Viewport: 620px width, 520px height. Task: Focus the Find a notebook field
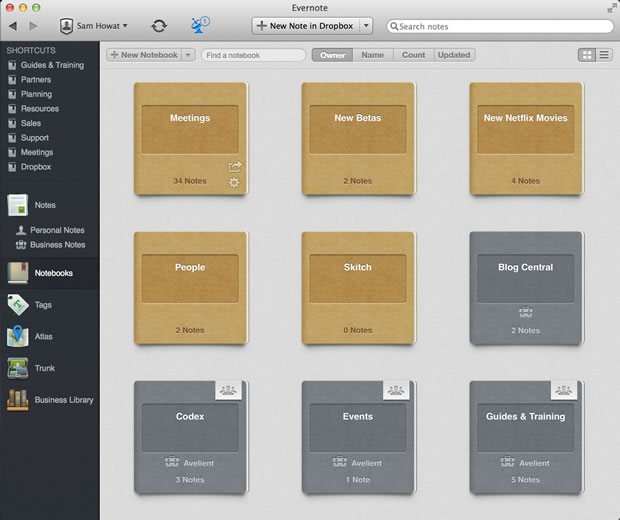pyautogui.click(x=253, y=55)
